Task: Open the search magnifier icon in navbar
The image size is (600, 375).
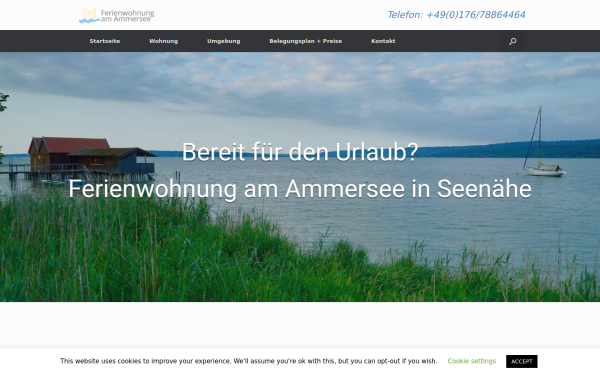Action: pos(512,41)
